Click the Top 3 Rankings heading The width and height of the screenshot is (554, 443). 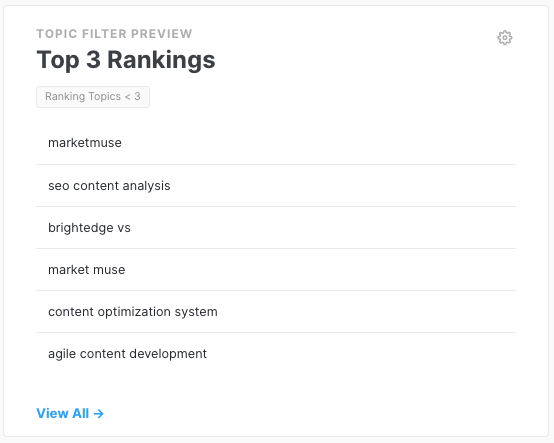point(126,60)
